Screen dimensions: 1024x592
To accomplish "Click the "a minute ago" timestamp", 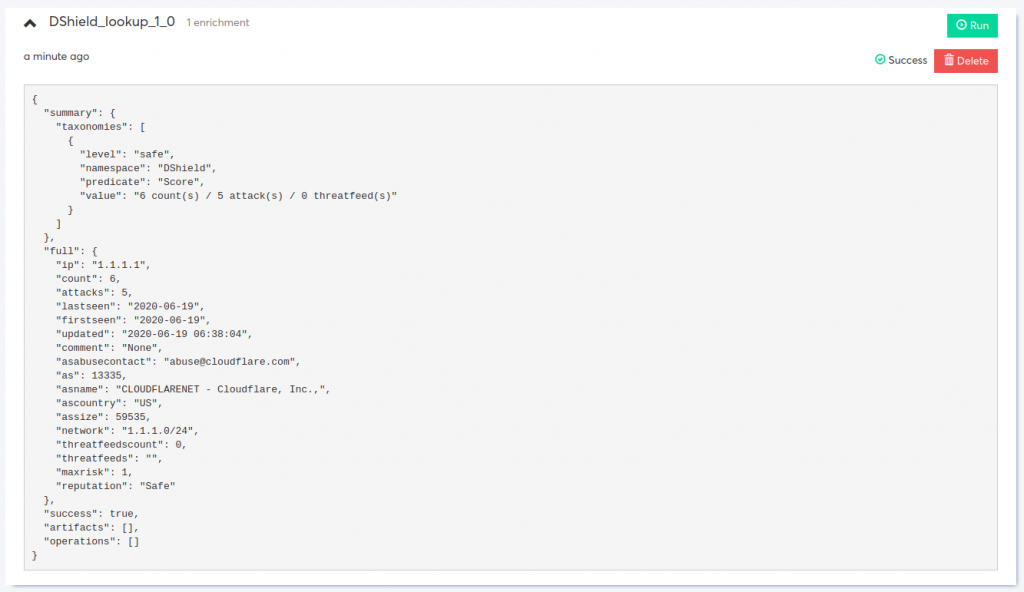I will [56, 56].
